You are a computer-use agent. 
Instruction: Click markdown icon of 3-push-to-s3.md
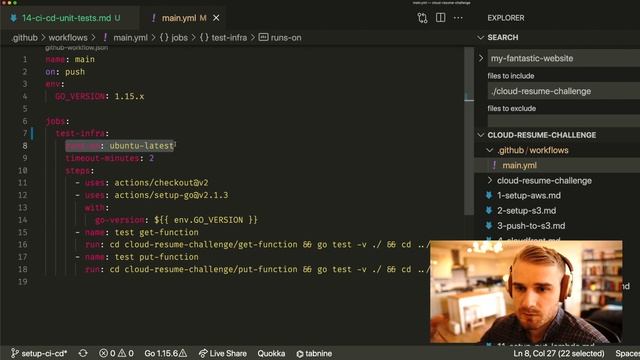pos(489,226)
